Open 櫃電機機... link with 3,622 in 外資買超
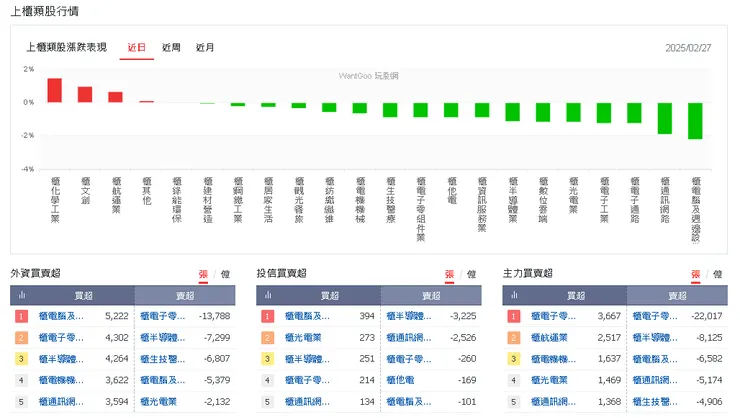Image resolution: width=740 pixels, height=418 pixels. pos(61,380)
